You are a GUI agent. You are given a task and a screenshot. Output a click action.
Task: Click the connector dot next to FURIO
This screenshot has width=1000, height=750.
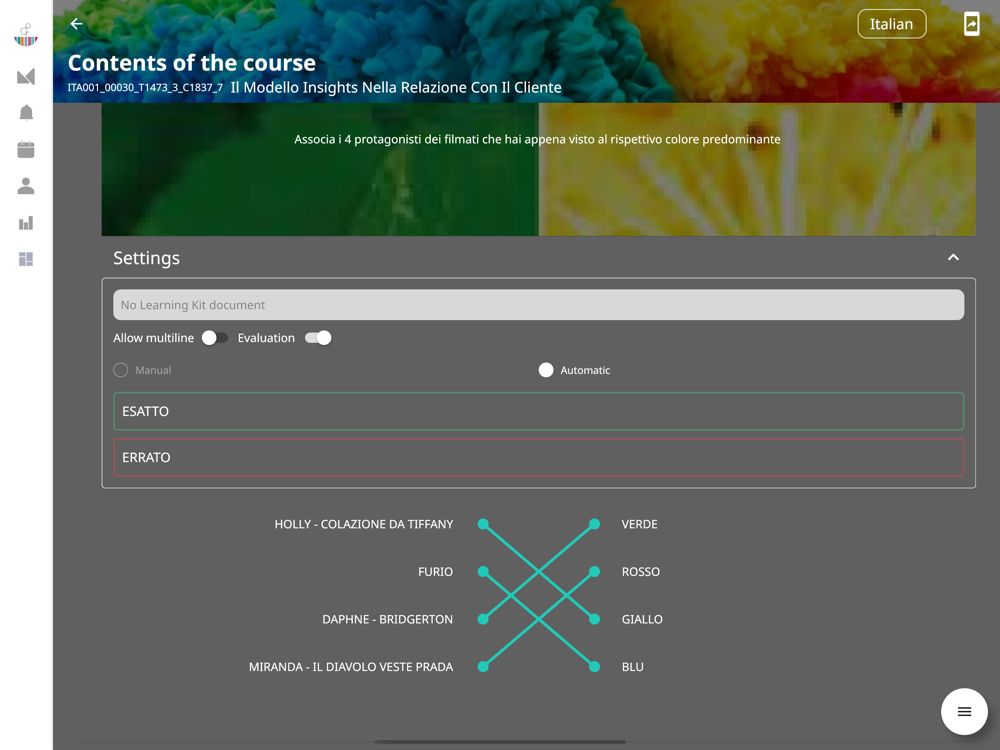(483, 571)
